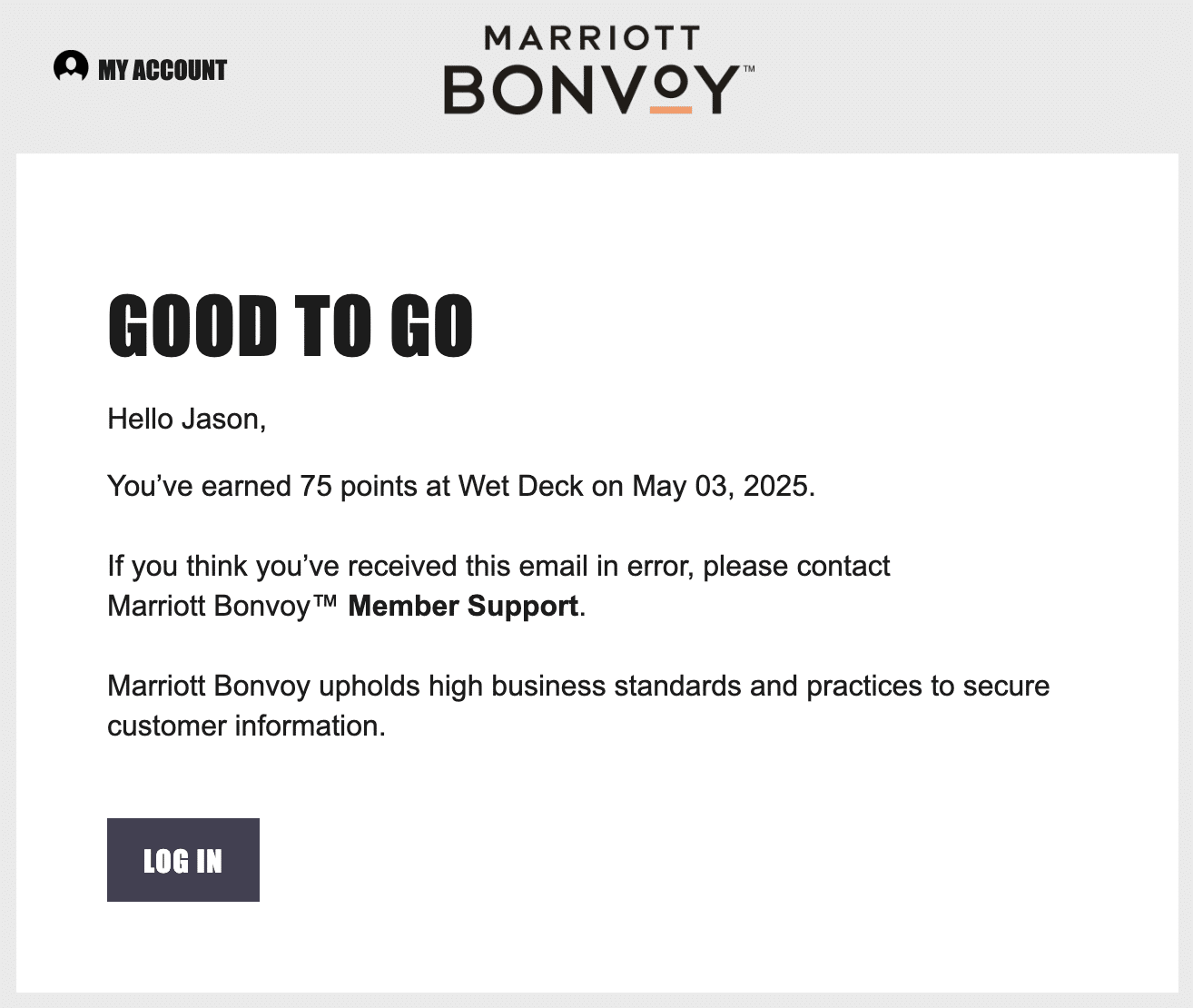Screen dimensions: 1193x1008
Task: Click the MY ACCOUNT label
Action: [x=162, y=68]
